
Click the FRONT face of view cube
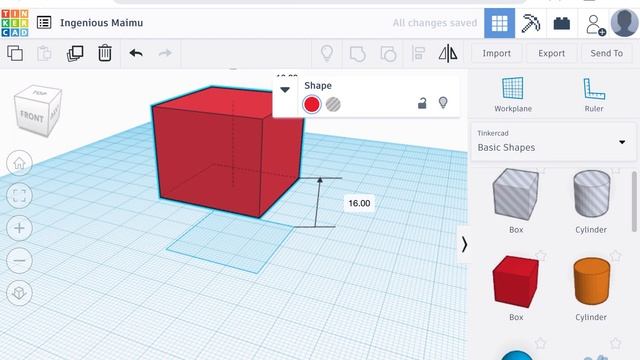32,117
